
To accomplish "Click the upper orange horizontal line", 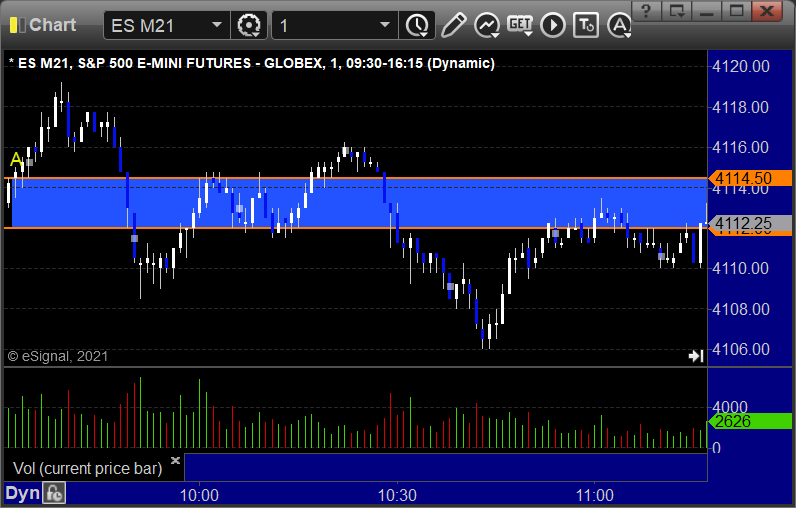I will pyautogui.click(x=355, y=178).
